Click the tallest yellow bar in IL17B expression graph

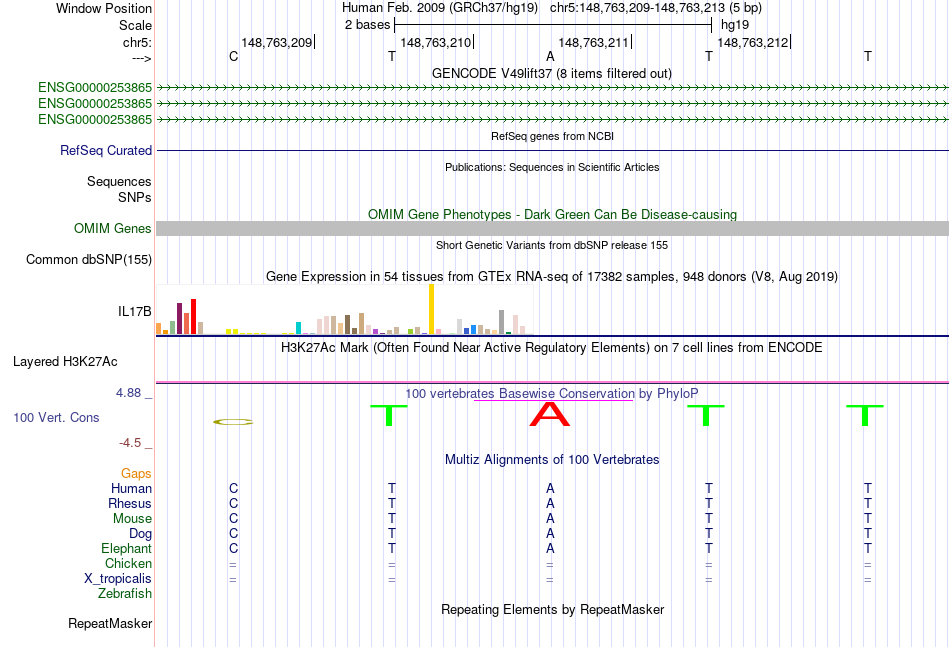[431, 309]
